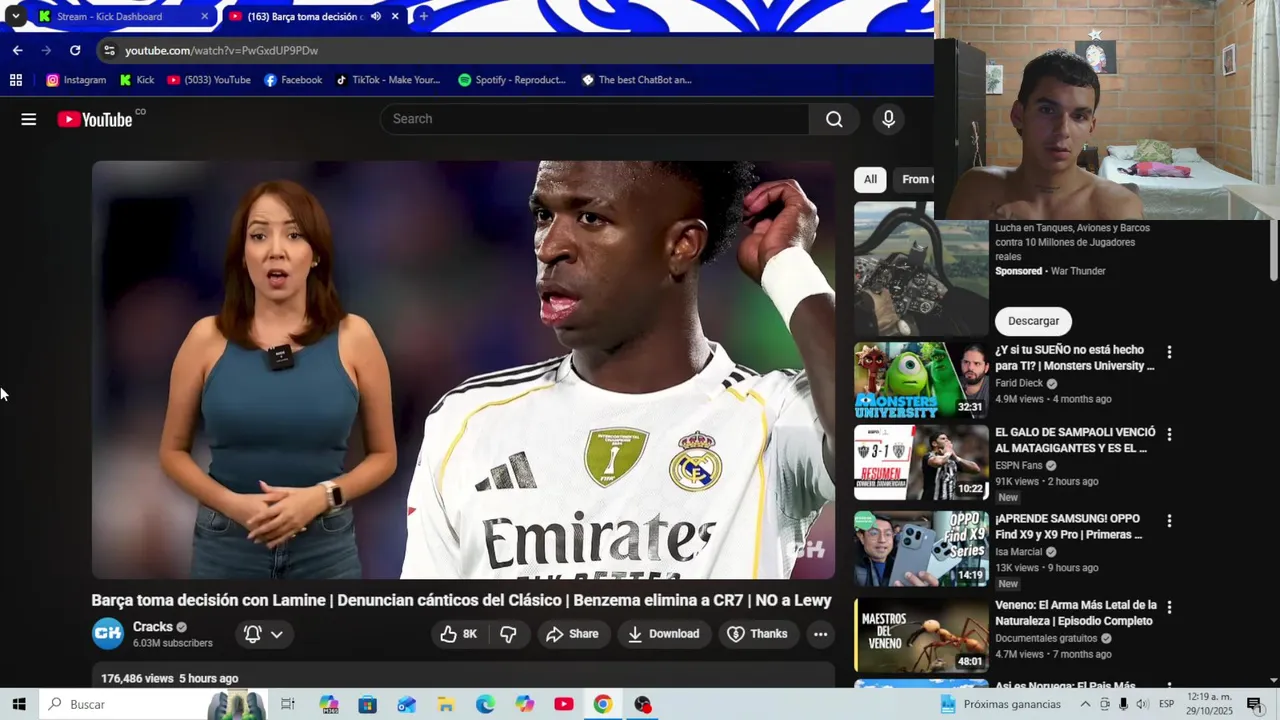Select the All filter chip
Image resolution: width=1280 pixels, height=720 pixels.
(870, 179)
